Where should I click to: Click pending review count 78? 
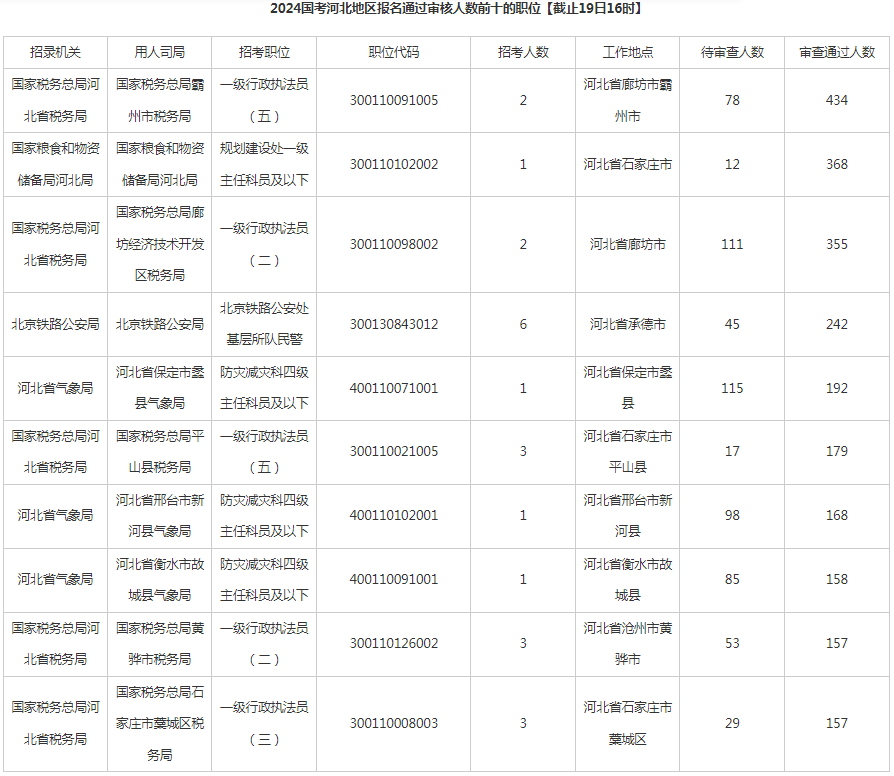pyautogui.click(x=732, y=100)
